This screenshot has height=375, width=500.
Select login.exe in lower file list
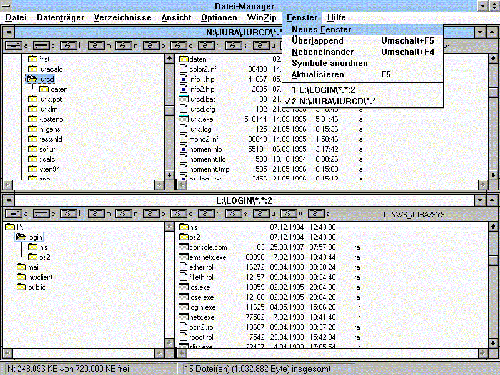(x=197, y=307)
